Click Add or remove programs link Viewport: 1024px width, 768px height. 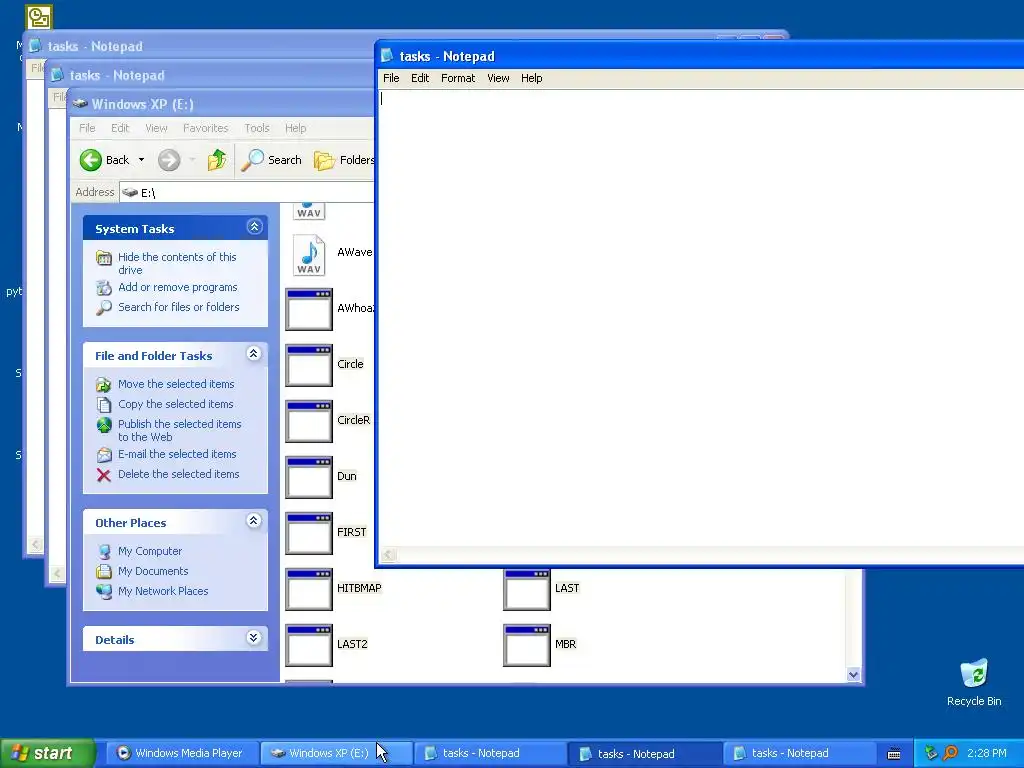coord(178,287)
